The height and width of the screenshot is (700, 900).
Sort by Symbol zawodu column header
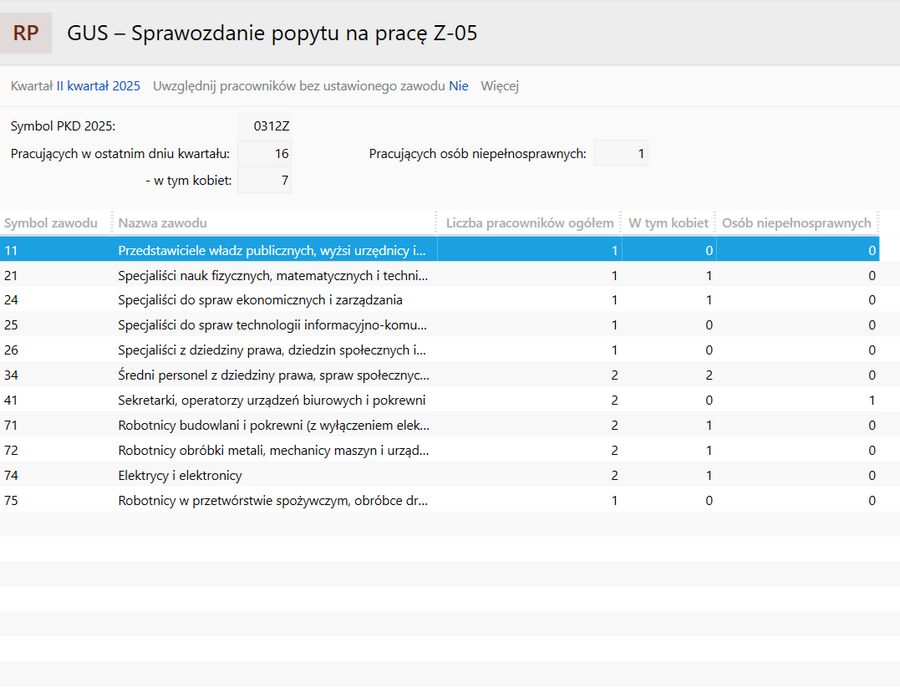click(52, 223)
